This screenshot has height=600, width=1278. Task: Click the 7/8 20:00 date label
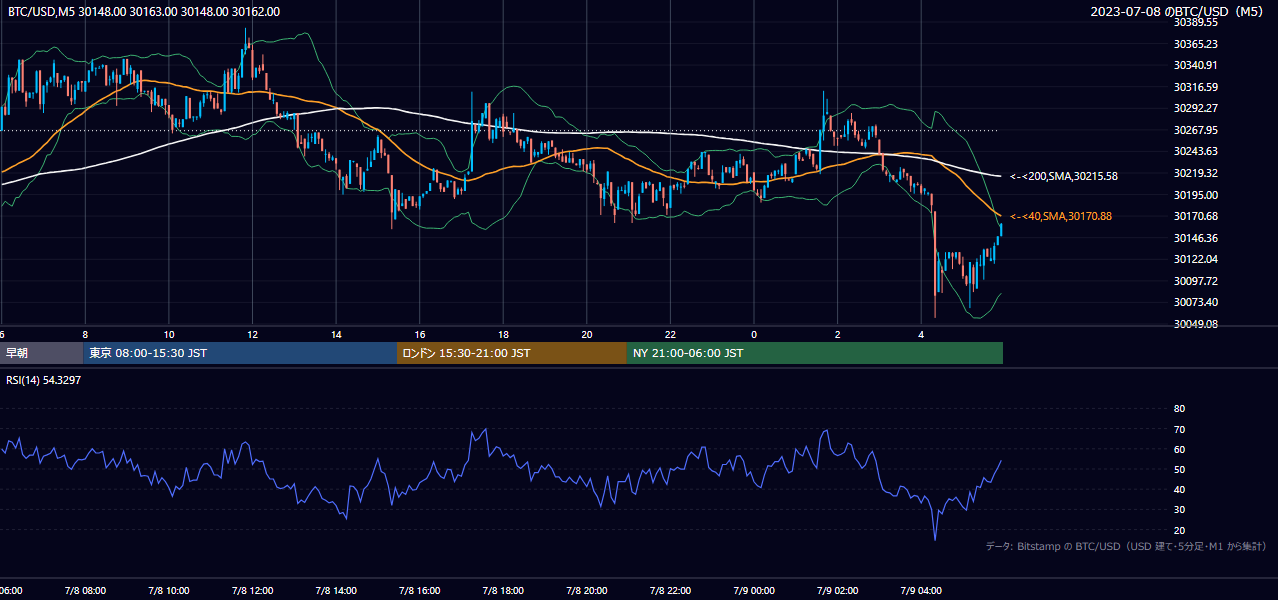(587, 590)
